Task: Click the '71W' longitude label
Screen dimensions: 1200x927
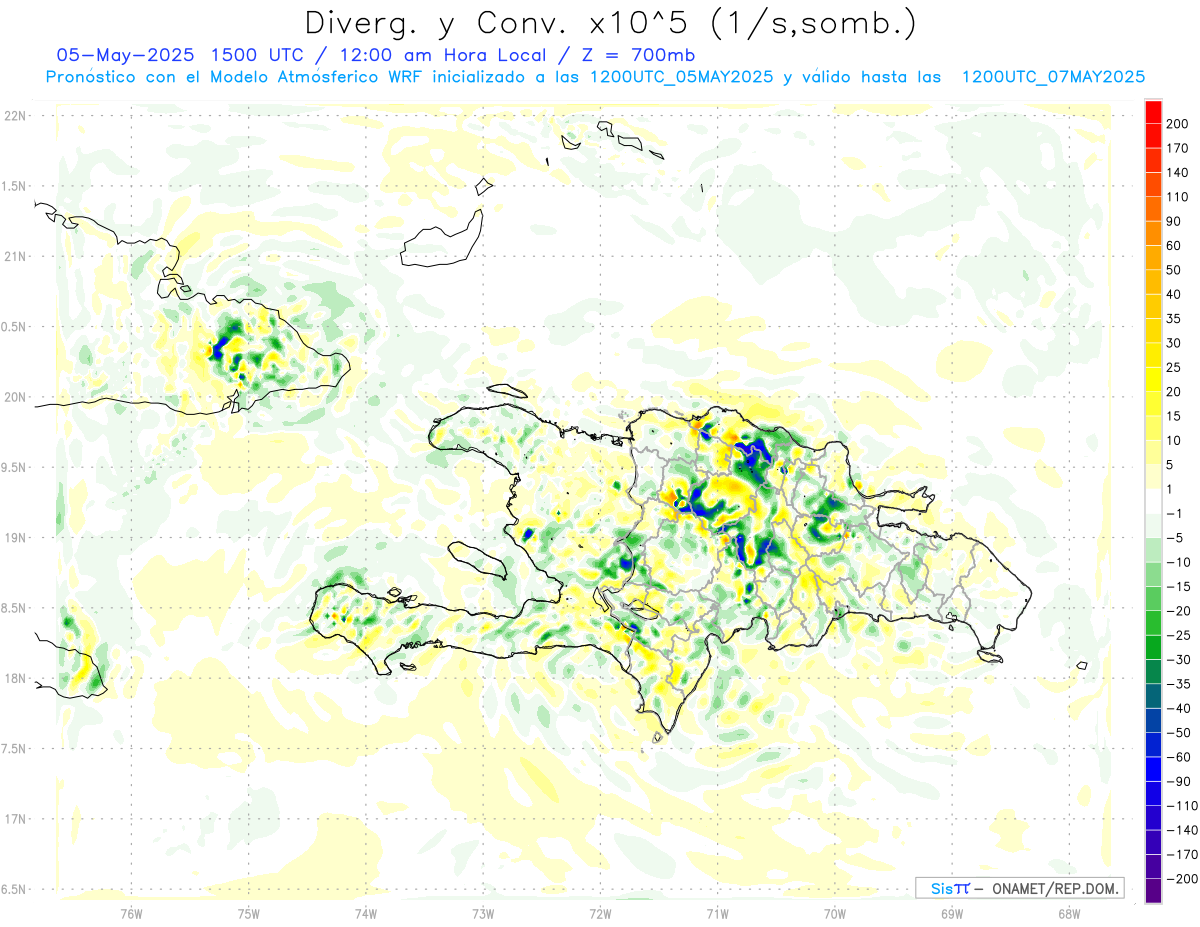Action: [717, 912]
